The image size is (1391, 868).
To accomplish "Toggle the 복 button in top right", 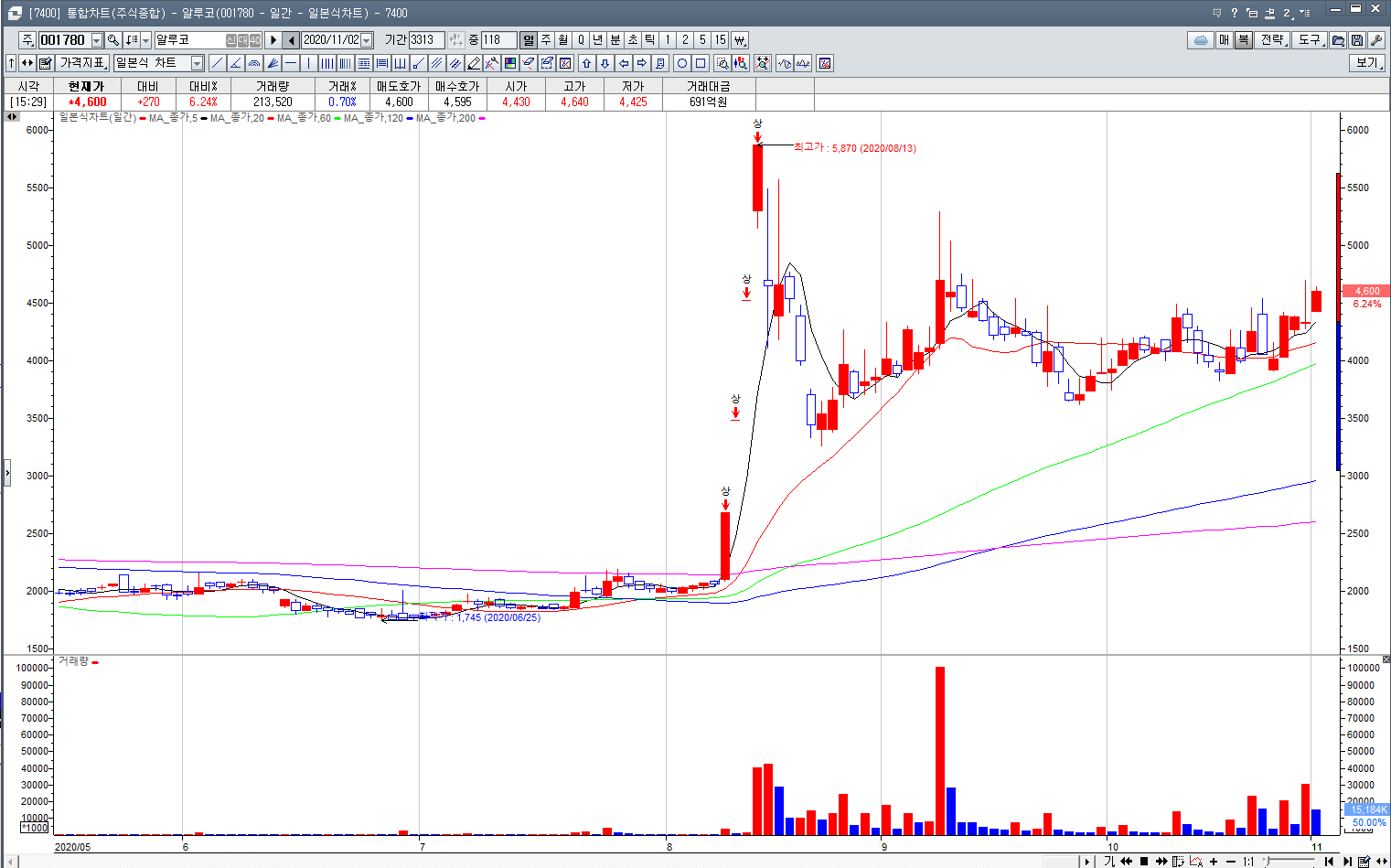I will 1243,40.
